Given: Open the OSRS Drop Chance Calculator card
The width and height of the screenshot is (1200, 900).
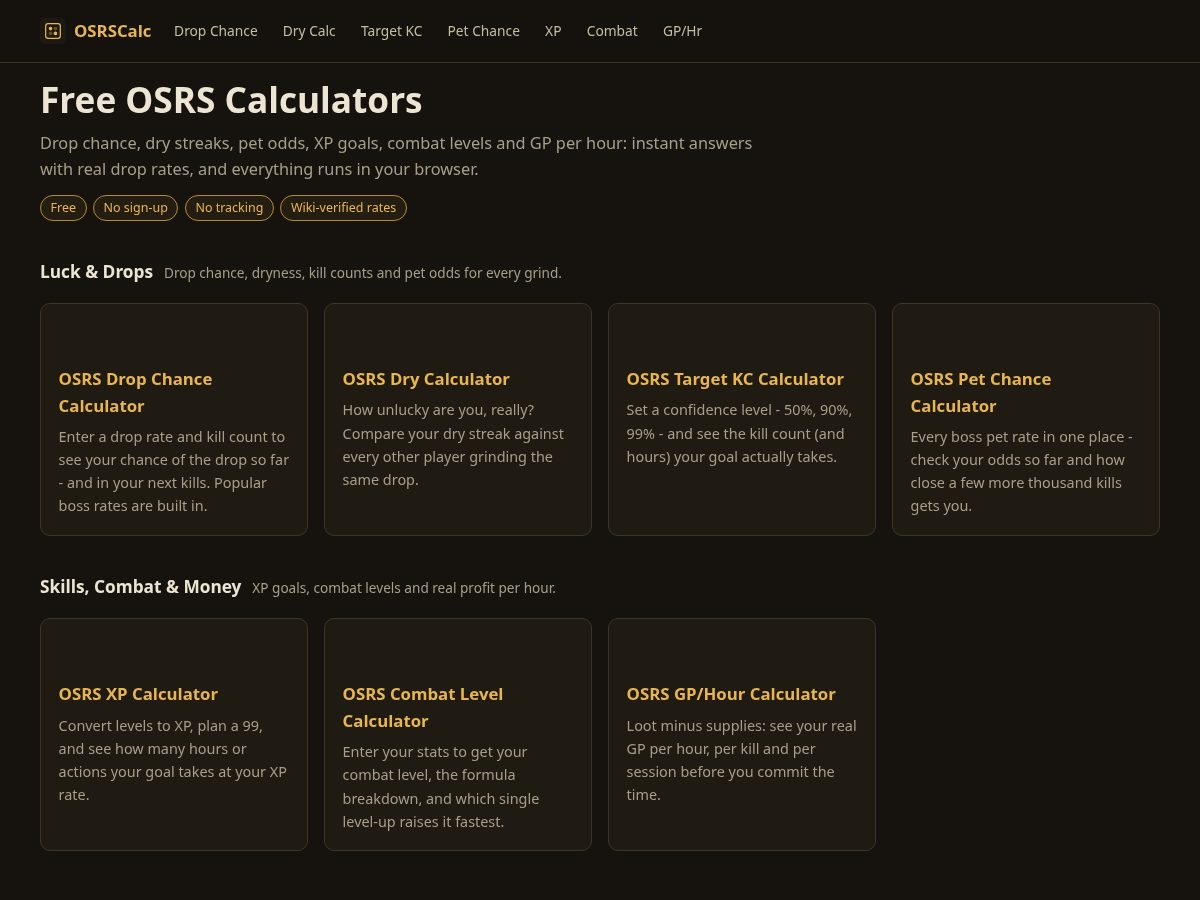Looking at the screenshot, I should (x=174, y=420).
